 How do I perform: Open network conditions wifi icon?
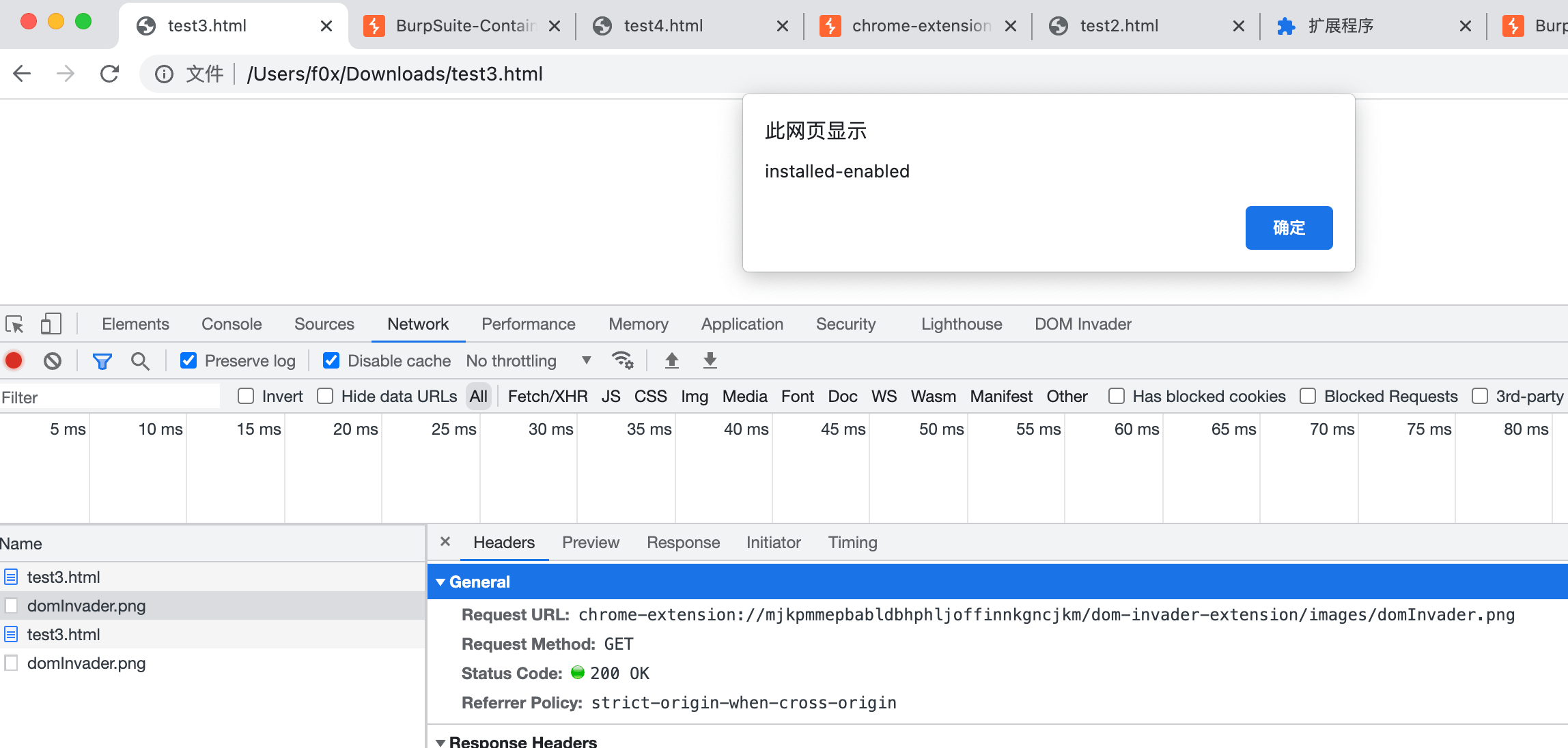click(622, 360)
